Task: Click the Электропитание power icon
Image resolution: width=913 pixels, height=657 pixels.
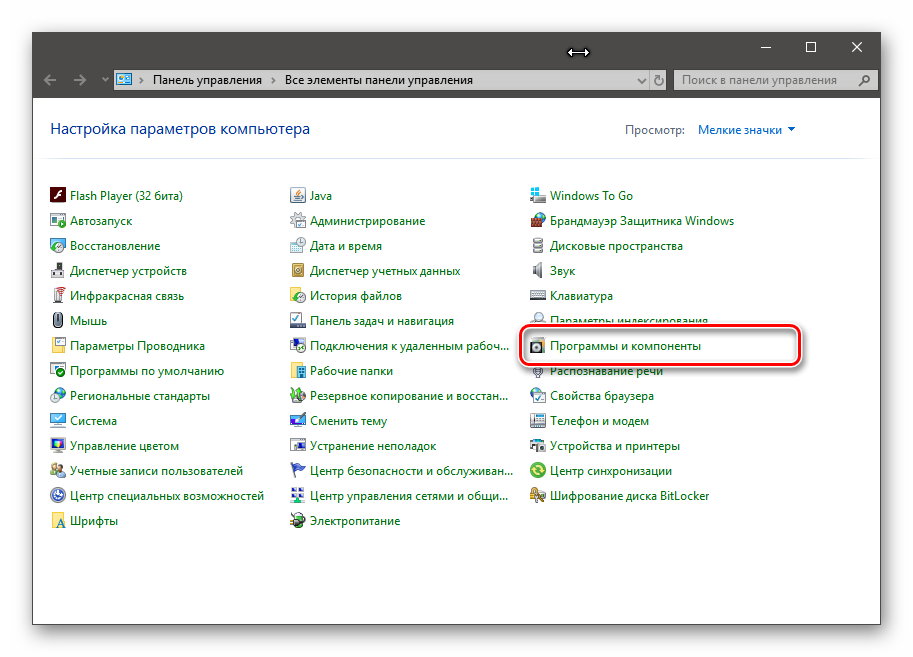Action: click(297, 521)
